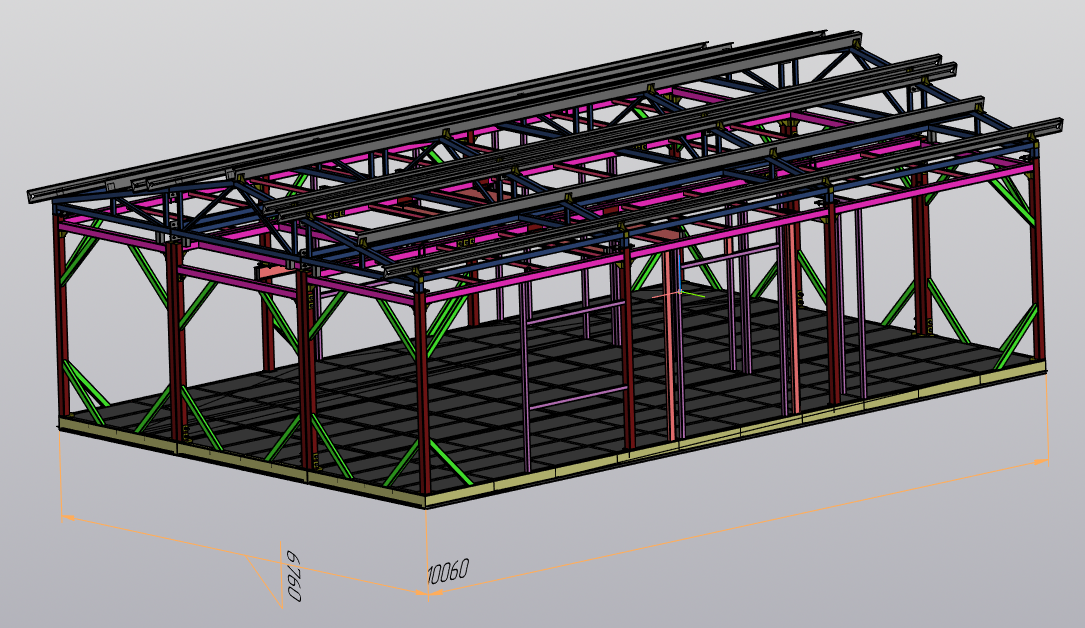The width and height of the screenshot is (1085, 628).
Task: Click the coordinate origin triad inside the model
Action: (x=679, y=293)
